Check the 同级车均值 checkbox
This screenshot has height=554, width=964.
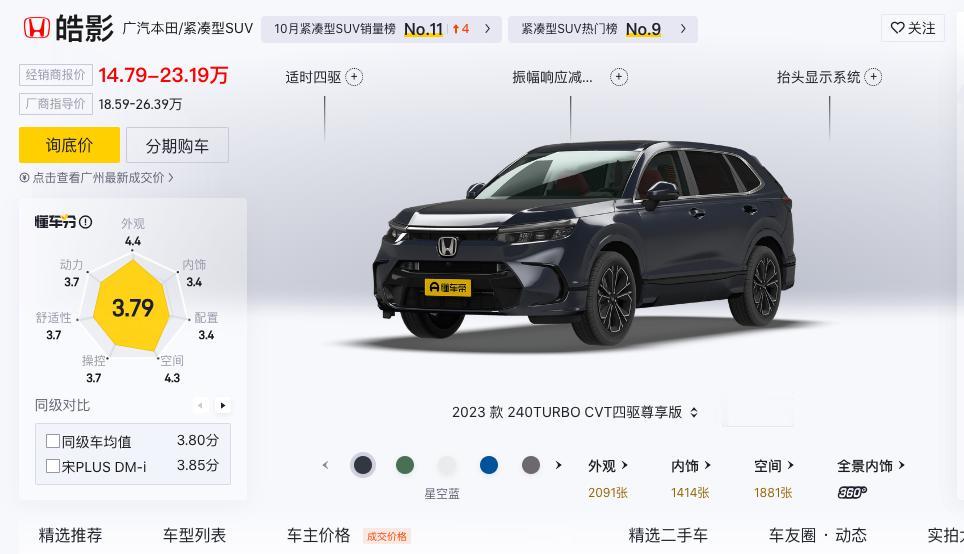point(53,441)
